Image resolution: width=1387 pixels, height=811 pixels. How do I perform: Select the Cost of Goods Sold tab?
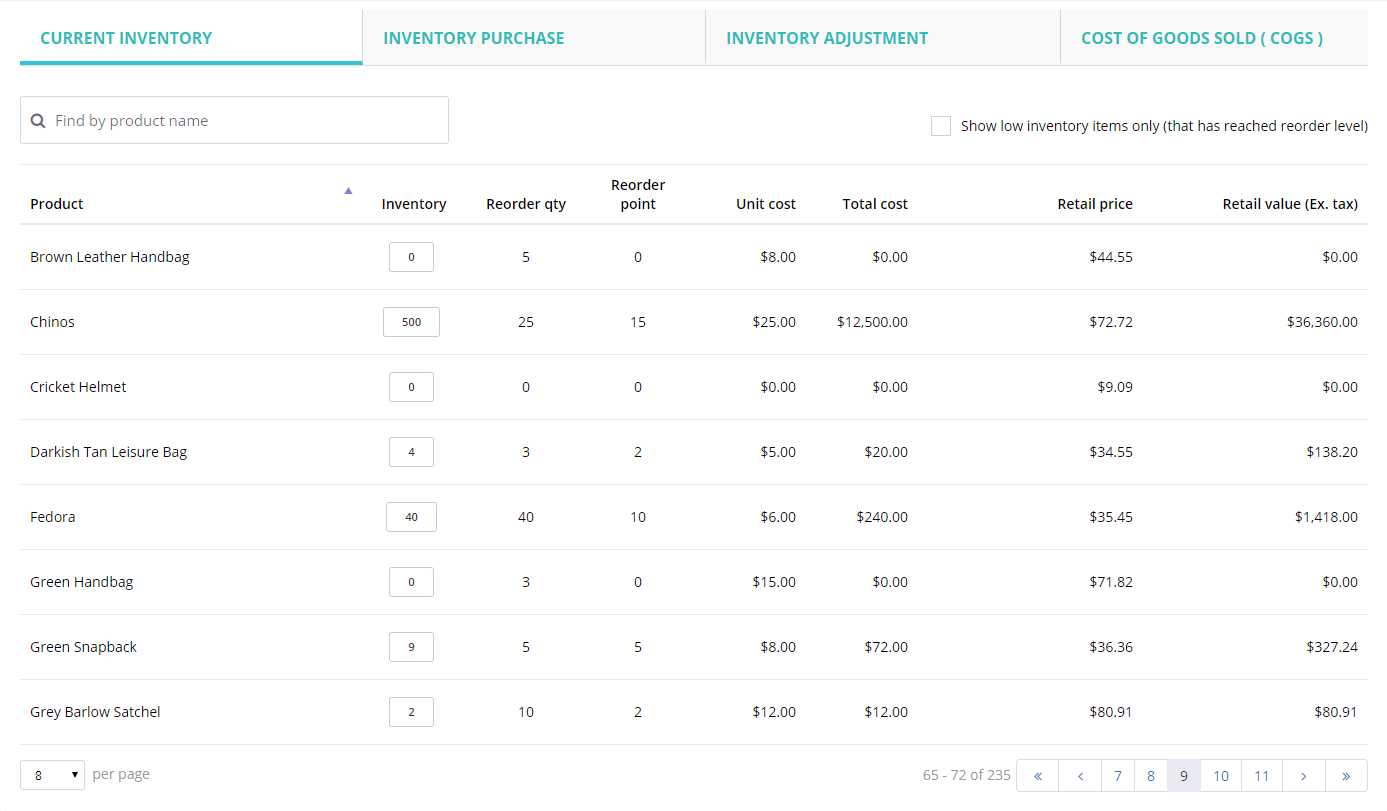pyautogui.click(x=1202, y=38)
